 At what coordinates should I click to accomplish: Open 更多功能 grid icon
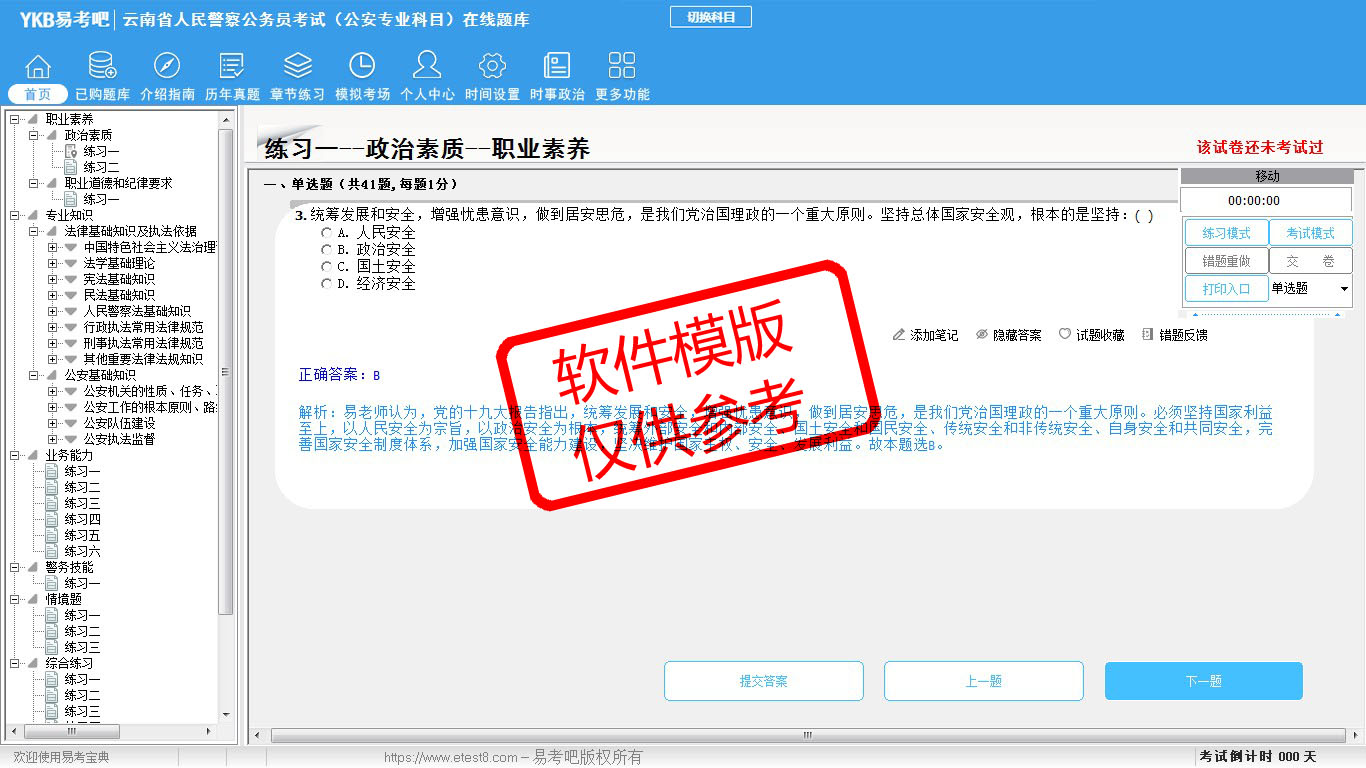622,66
